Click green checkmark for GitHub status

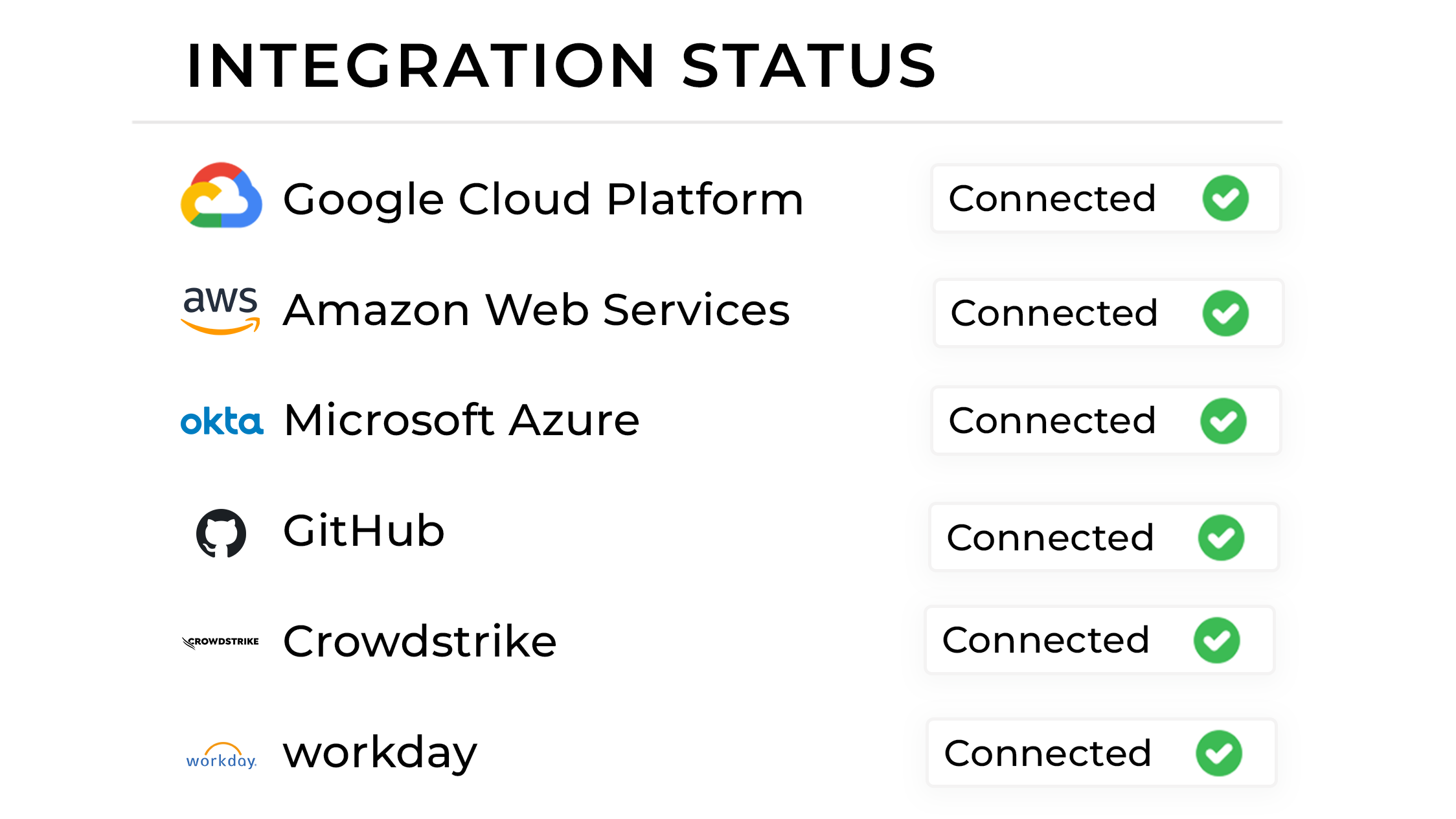pos(1221,537)
